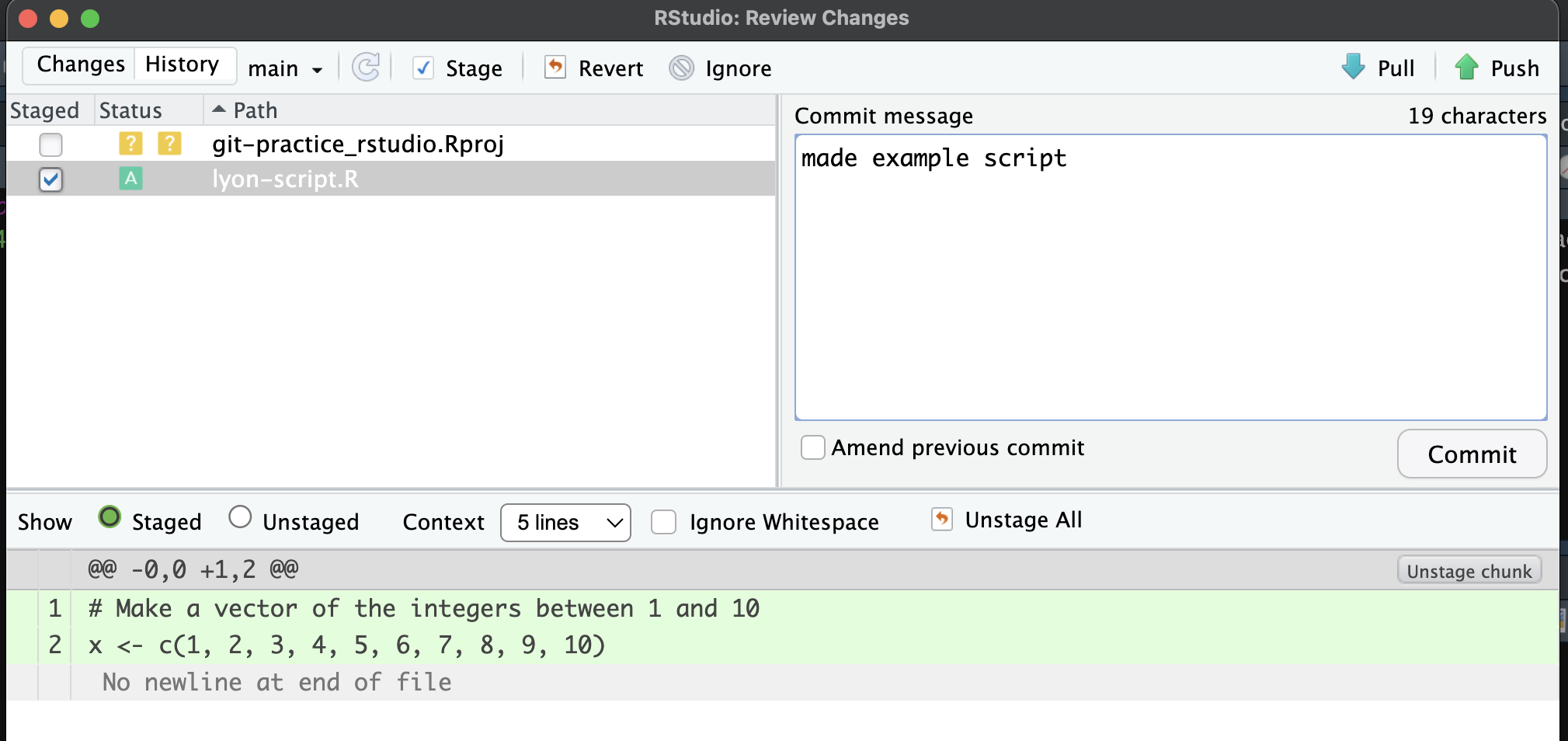Ignore the selected file
Viewport: 1568px width, 741px height.
point(720,68)
